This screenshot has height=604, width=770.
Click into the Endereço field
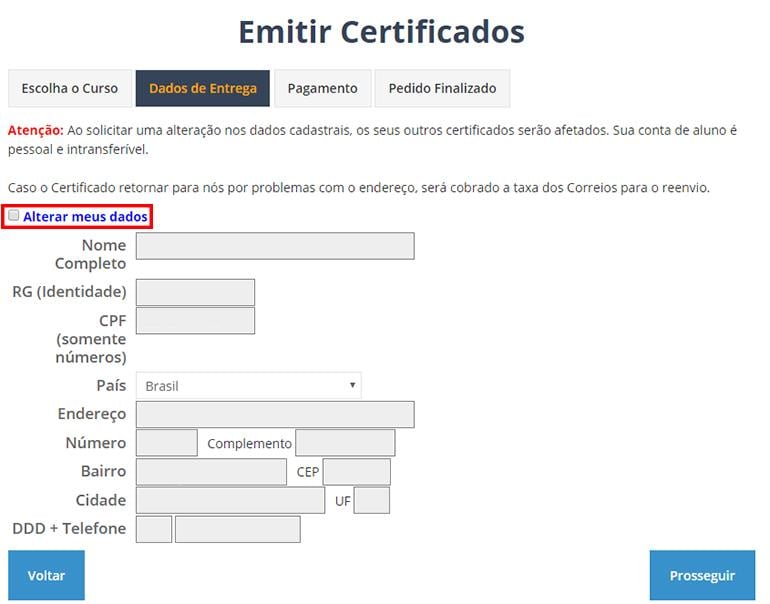click(x=275, y=414)
